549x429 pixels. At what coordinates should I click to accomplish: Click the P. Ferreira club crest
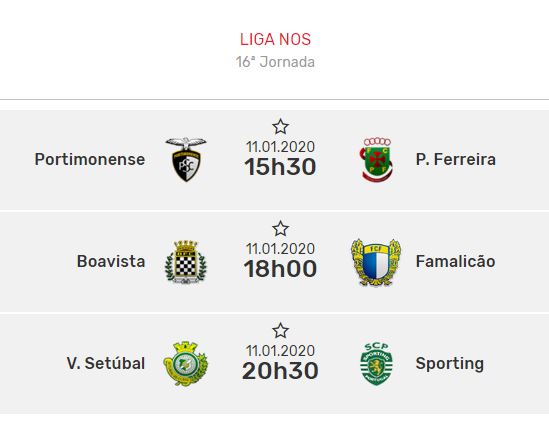[x=376, y=160]
